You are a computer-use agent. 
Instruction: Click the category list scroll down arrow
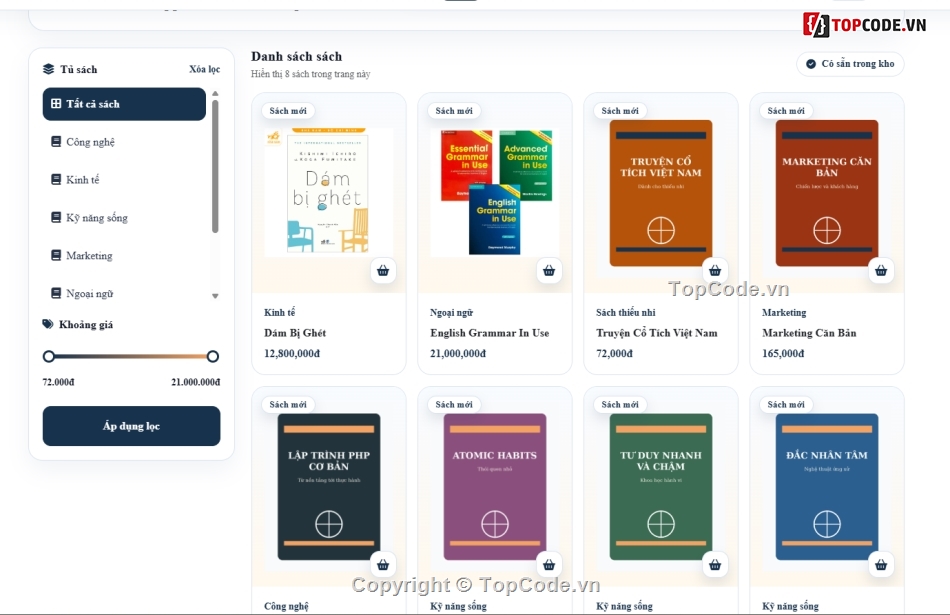(215, 296)
